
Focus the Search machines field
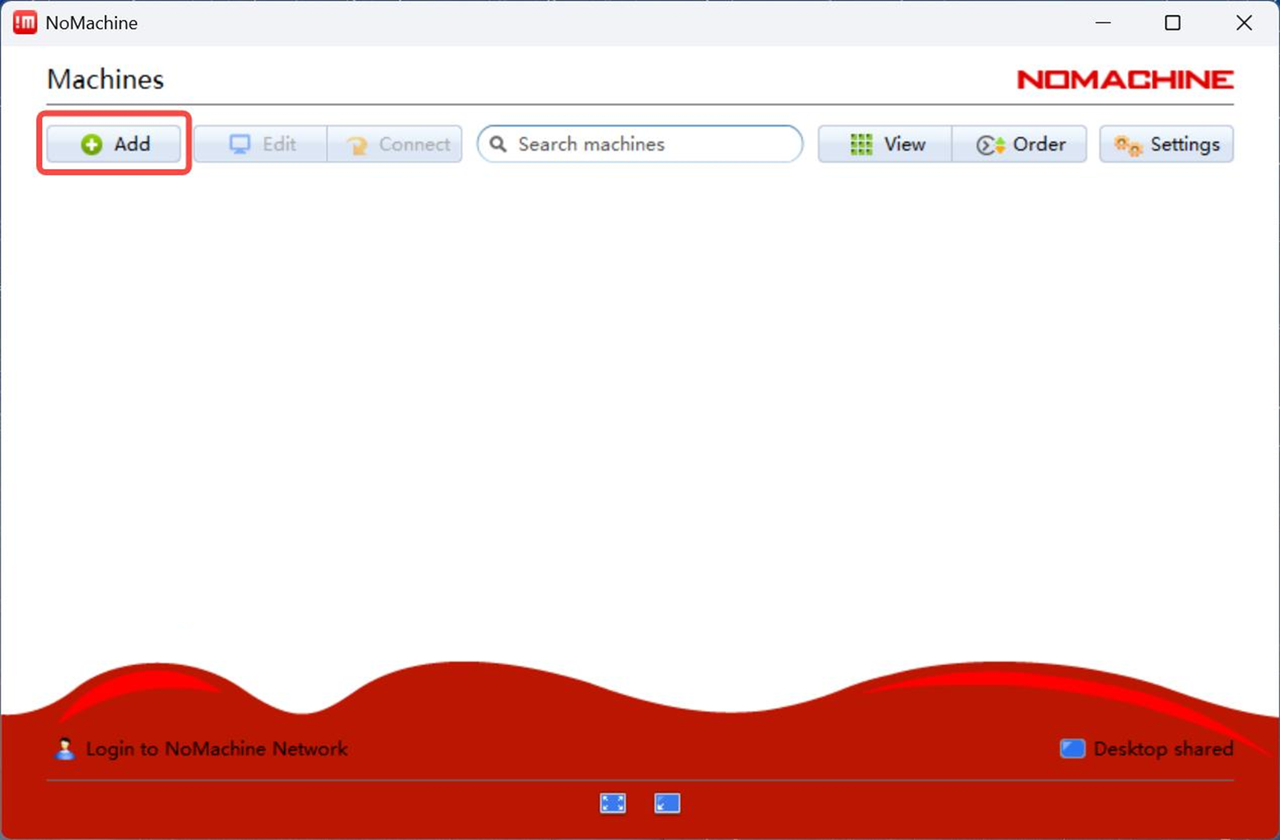click(640, 144)
